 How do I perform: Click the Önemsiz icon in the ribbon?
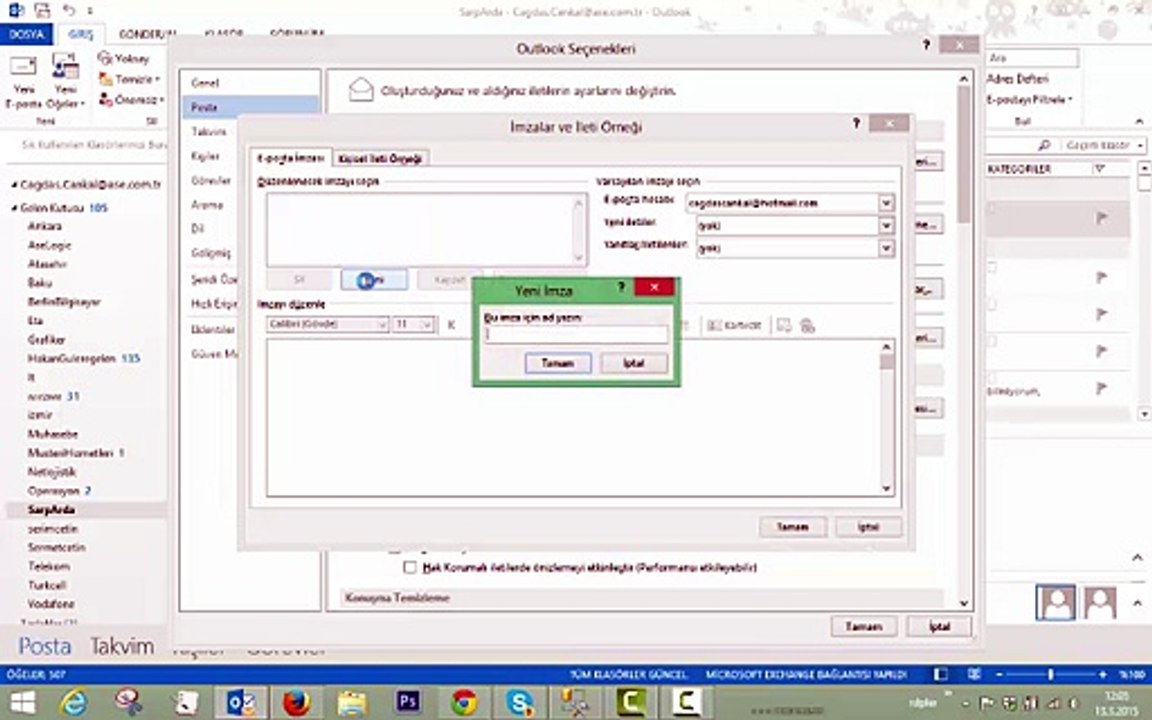pos(131,99)
